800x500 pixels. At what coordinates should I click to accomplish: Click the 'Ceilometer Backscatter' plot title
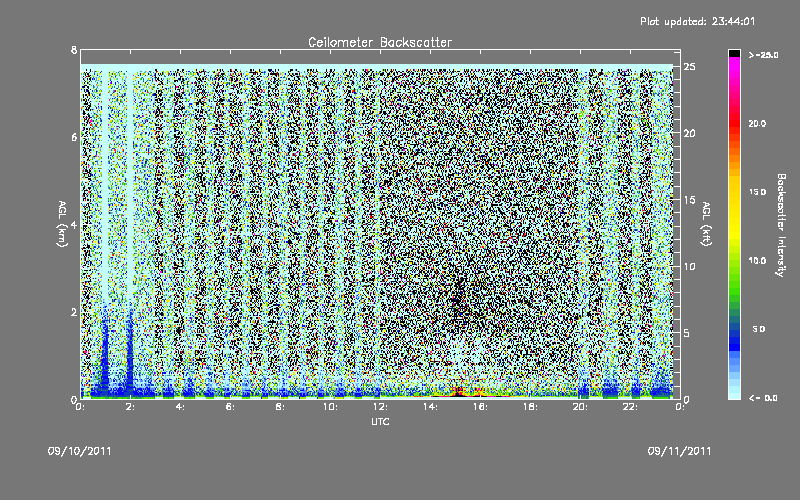(380, 42)
